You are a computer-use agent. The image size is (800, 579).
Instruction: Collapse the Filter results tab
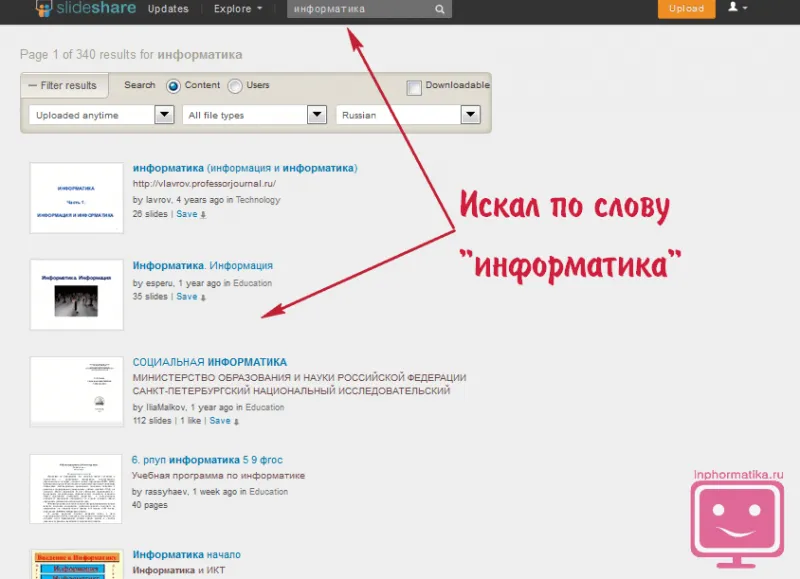point(64,85)
